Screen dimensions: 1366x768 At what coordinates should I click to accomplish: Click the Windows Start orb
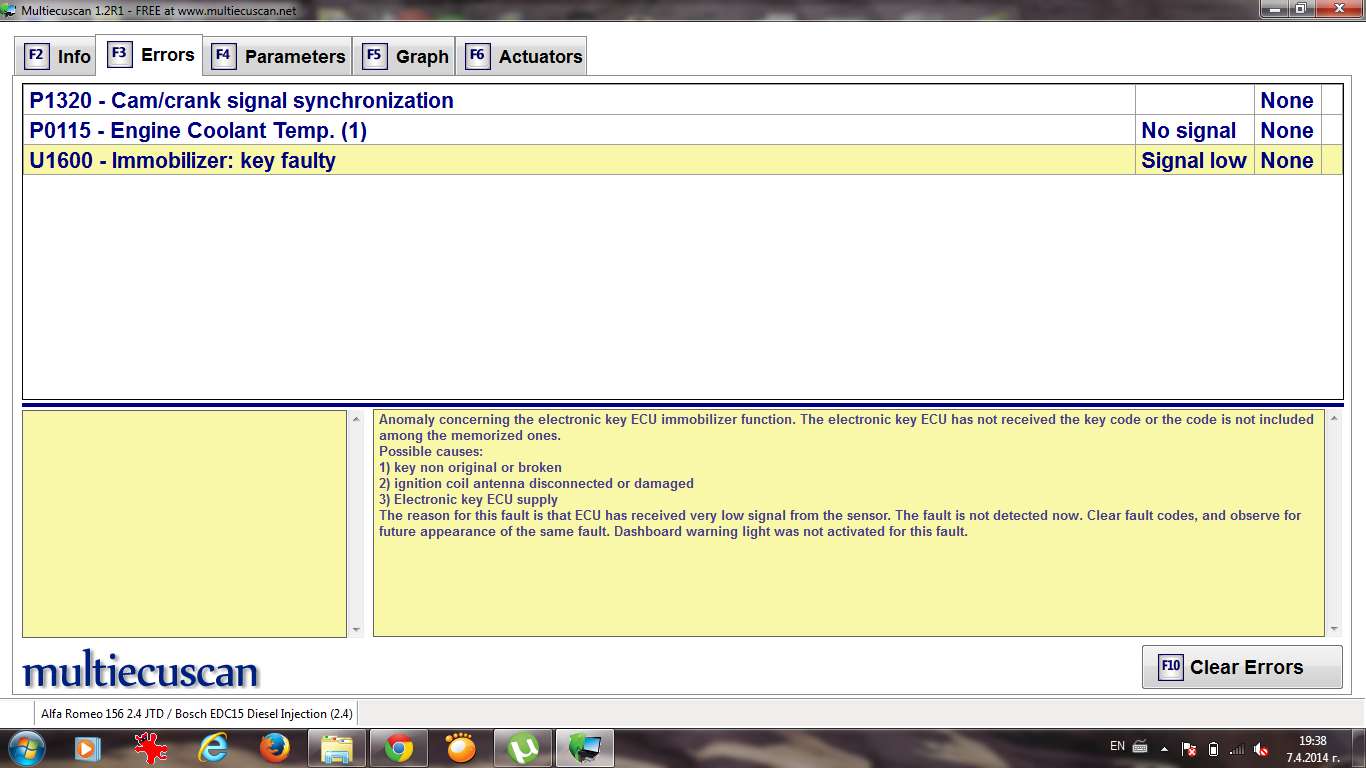click(x=25, y=747)
